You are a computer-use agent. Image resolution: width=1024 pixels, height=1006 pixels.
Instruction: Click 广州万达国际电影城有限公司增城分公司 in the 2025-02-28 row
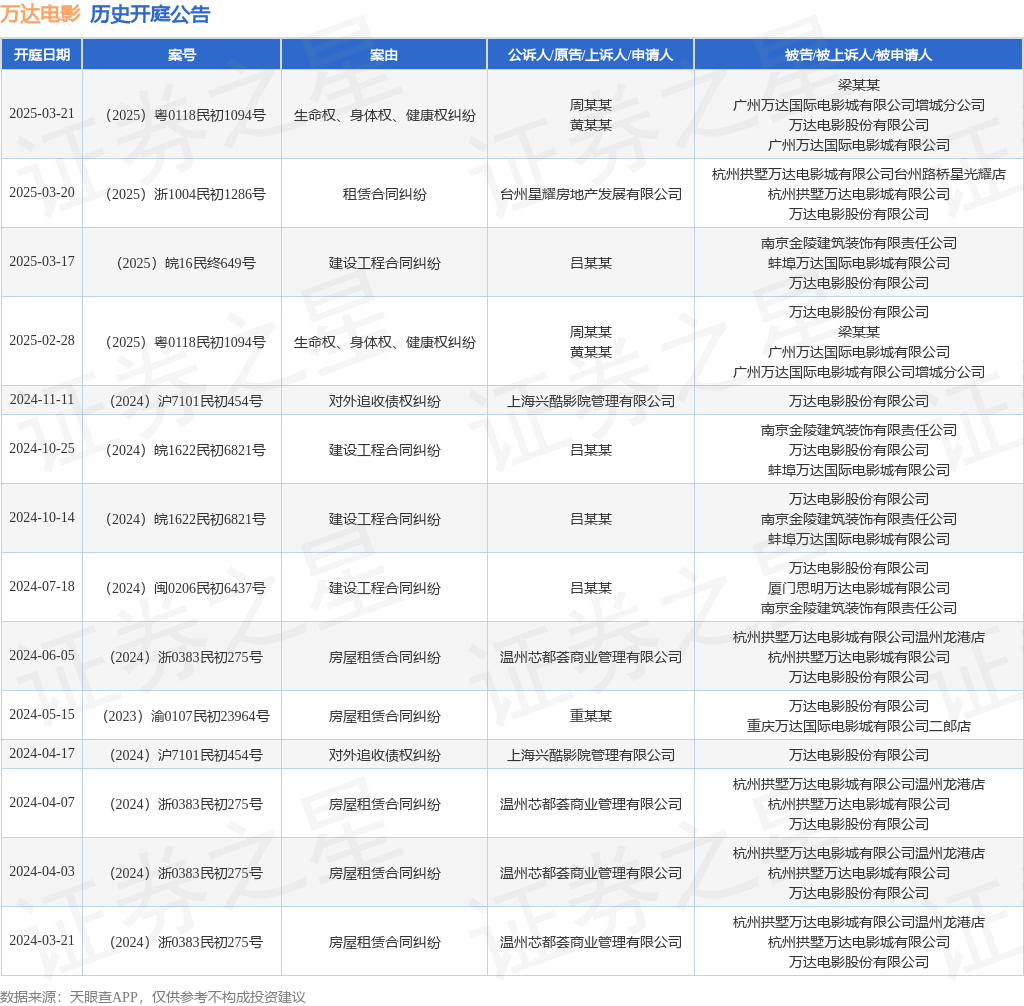click(x=858, y=372)
